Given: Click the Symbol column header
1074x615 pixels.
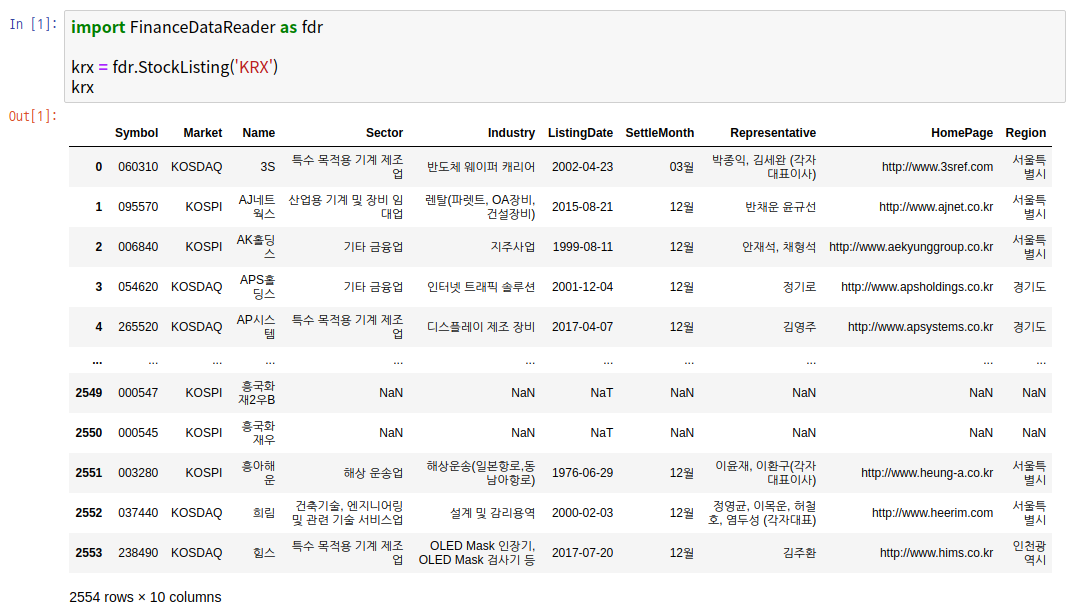Looking at the screenshot, I should [136, 133].
